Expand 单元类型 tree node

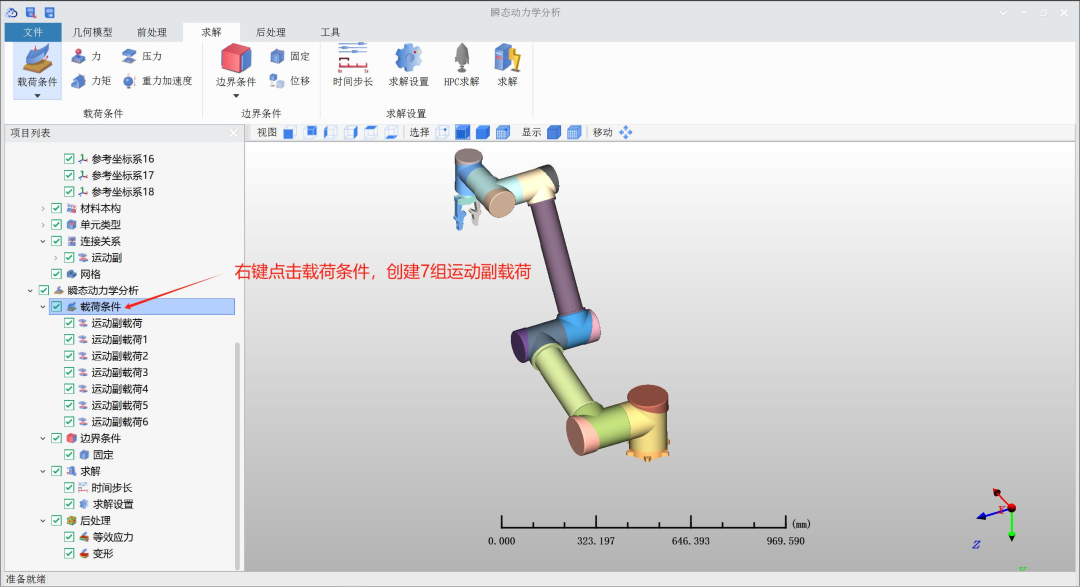(43, 225)
